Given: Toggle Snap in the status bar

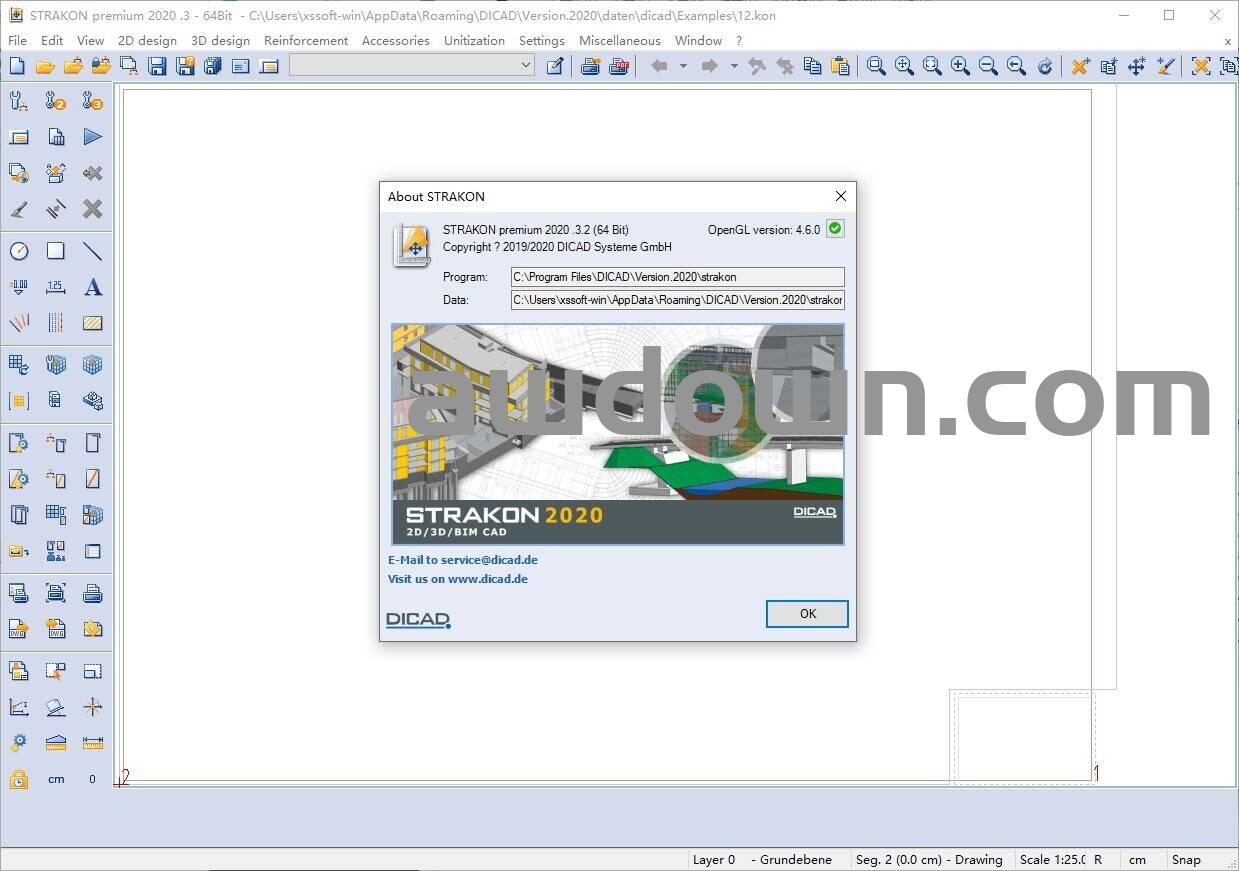Looking at the screenshot, I should 1186,859.
